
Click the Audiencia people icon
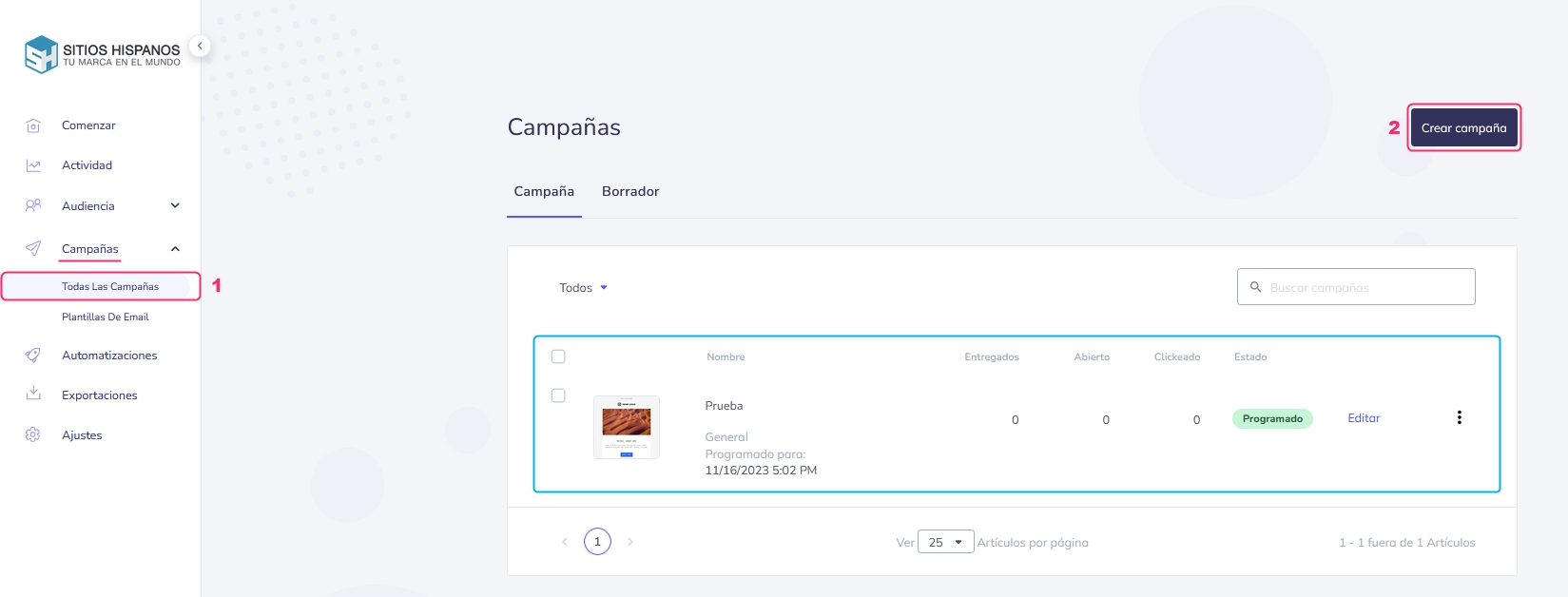(x=33, y=205)
